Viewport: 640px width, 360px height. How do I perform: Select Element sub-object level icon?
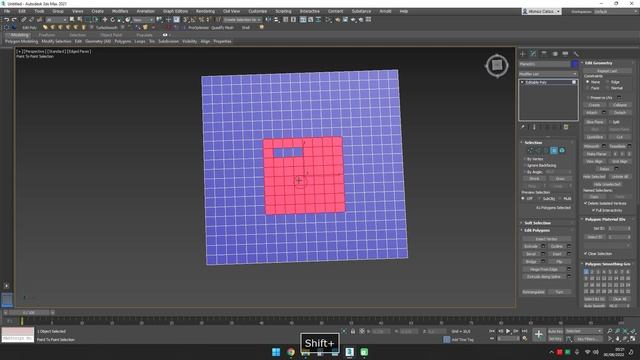click(x=562, y=151)
